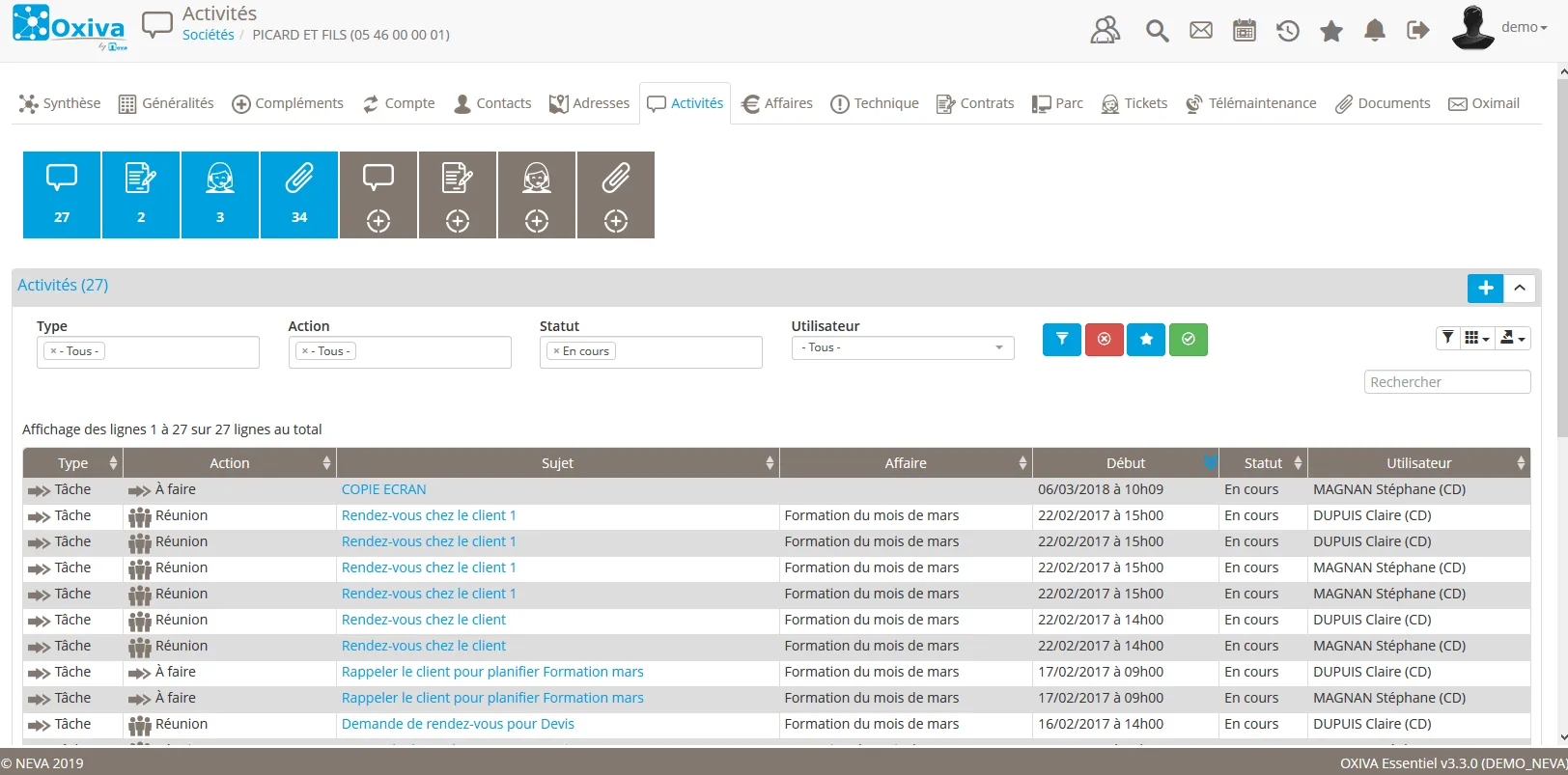Apply filter with blue funnel button
This screenshot has height=775, width=1568.
pos(1062,339)
